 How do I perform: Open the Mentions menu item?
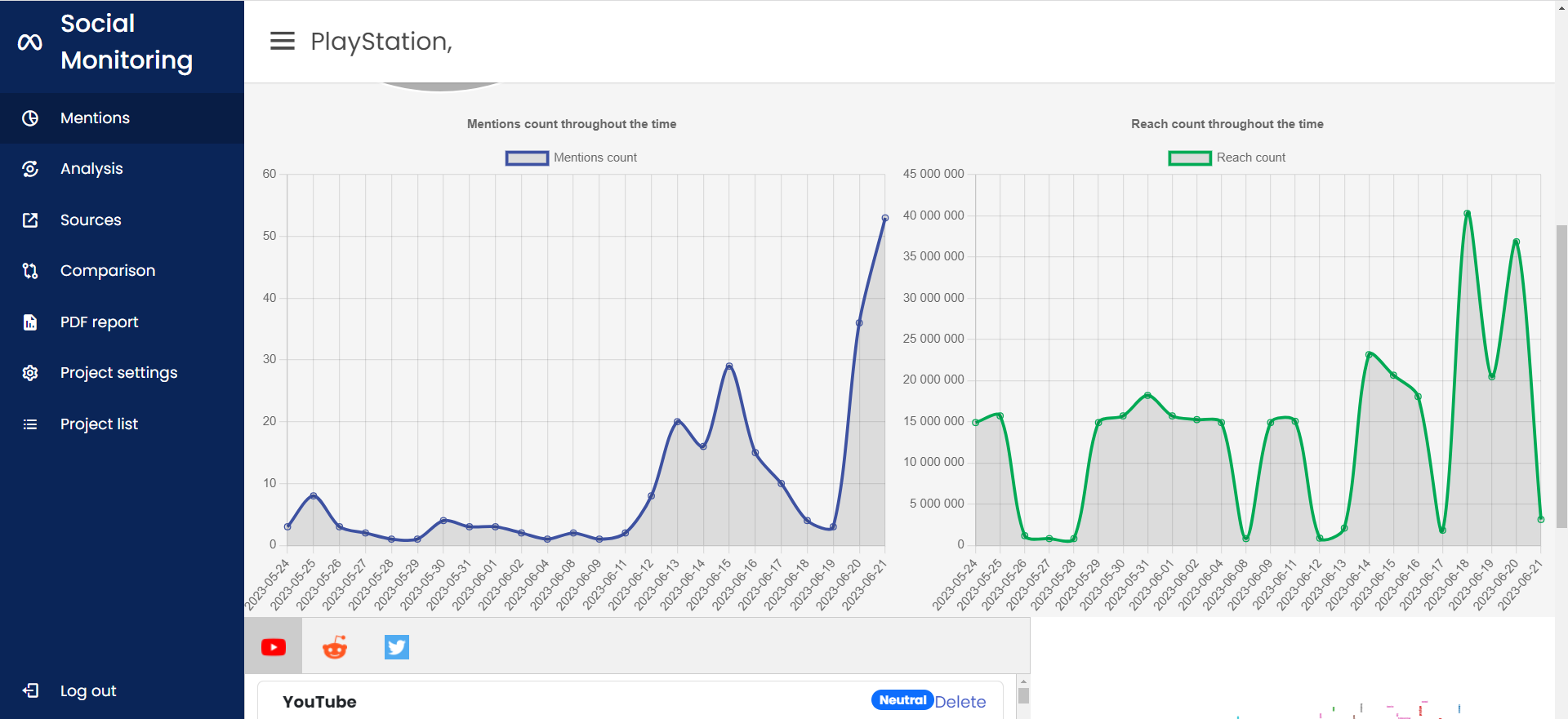tap(122, 118)
